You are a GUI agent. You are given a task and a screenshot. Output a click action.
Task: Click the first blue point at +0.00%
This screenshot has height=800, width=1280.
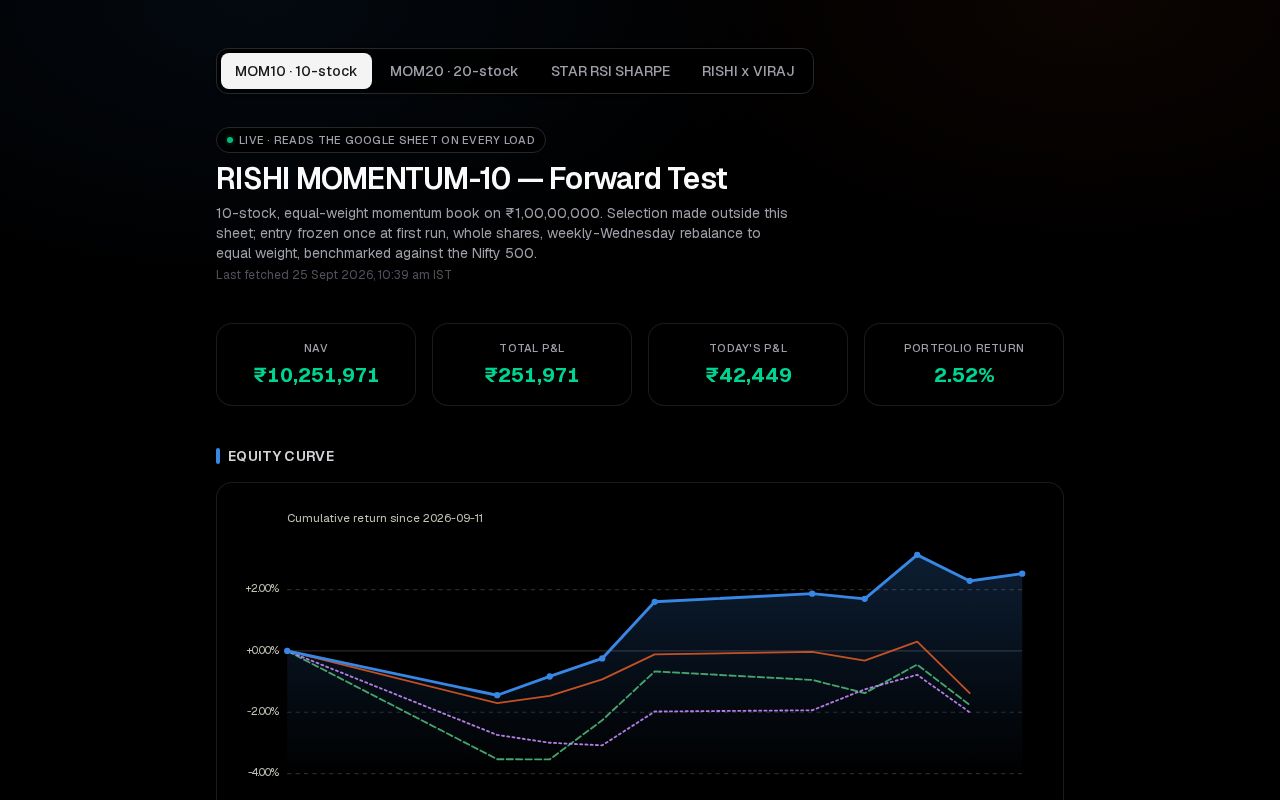(287, 651)
